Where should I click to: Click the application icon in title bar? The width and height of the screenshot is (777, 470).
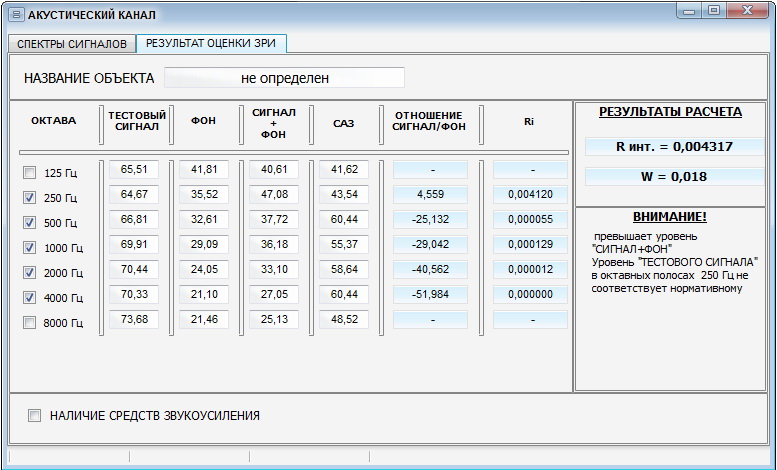(15, 15)
